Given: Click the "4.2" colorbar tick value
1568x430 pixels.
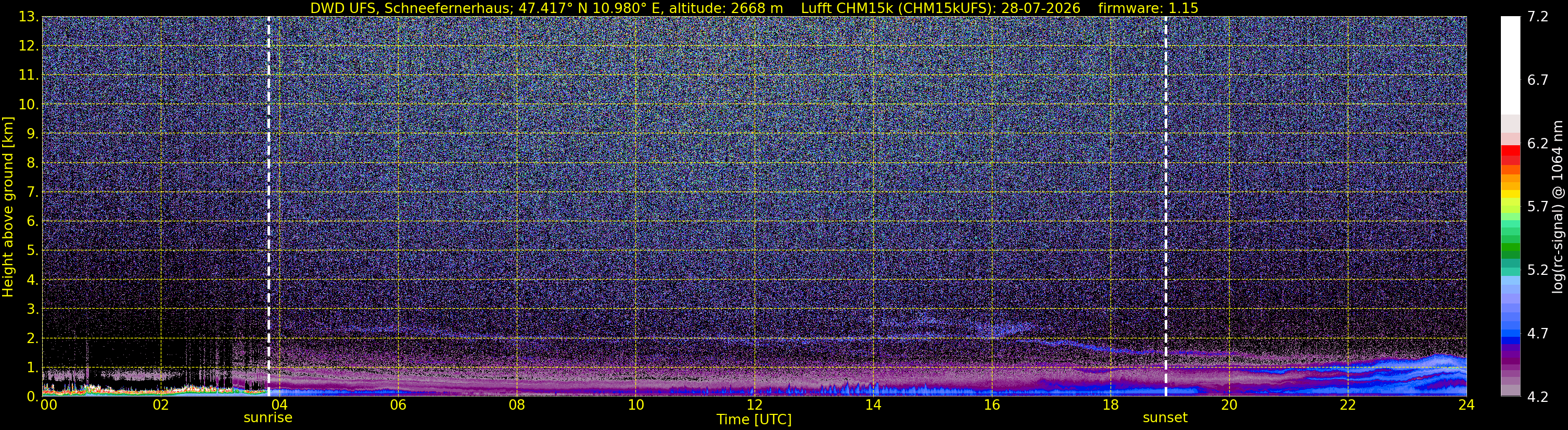Looking at the screenshot, I should click(x=1538, y=397).
